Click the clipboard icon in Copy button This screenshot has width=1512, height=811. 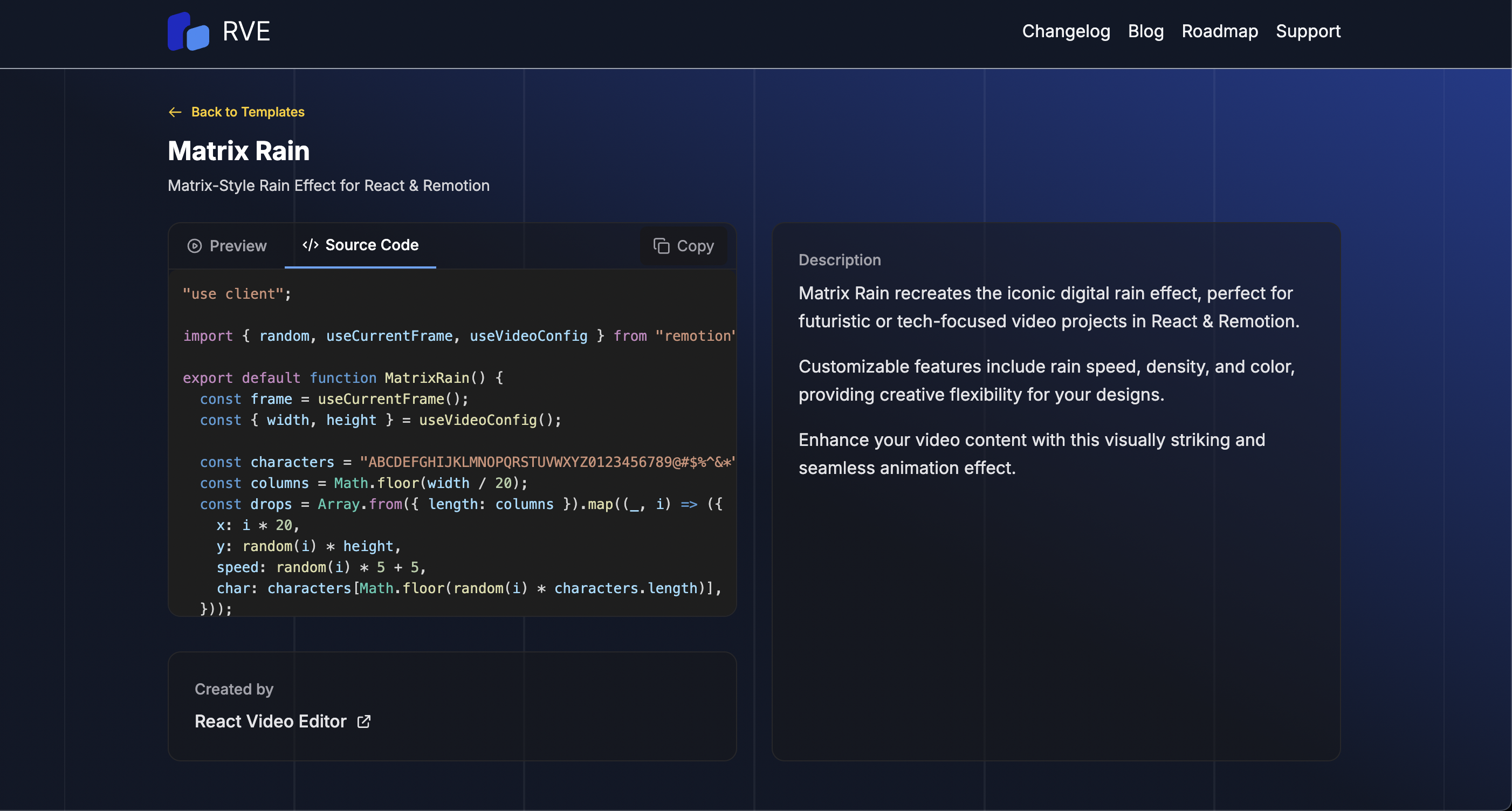tap(661, 246)
